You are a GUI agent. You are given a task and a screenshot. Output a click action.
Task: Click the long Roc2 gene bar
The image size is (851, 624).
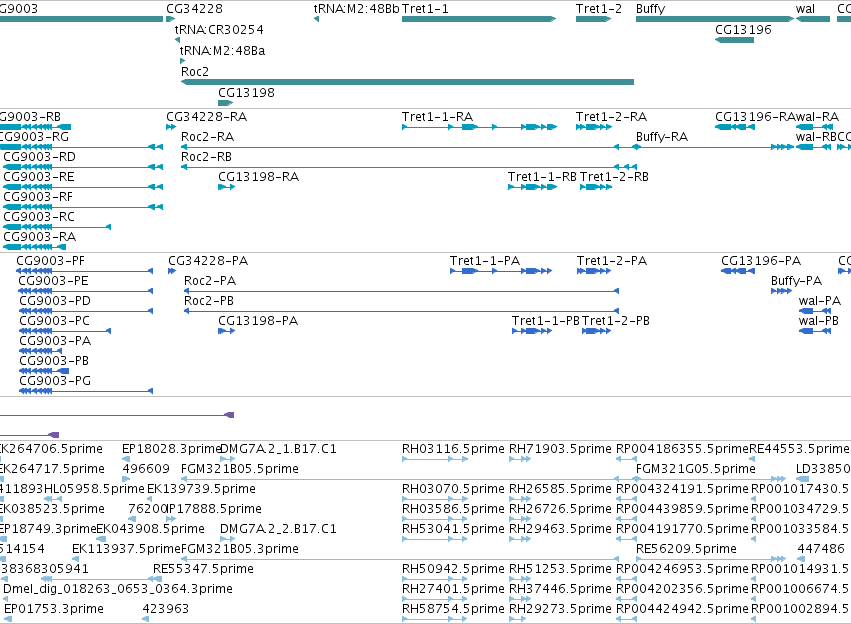pyautogui.click(x=407, y=82)
